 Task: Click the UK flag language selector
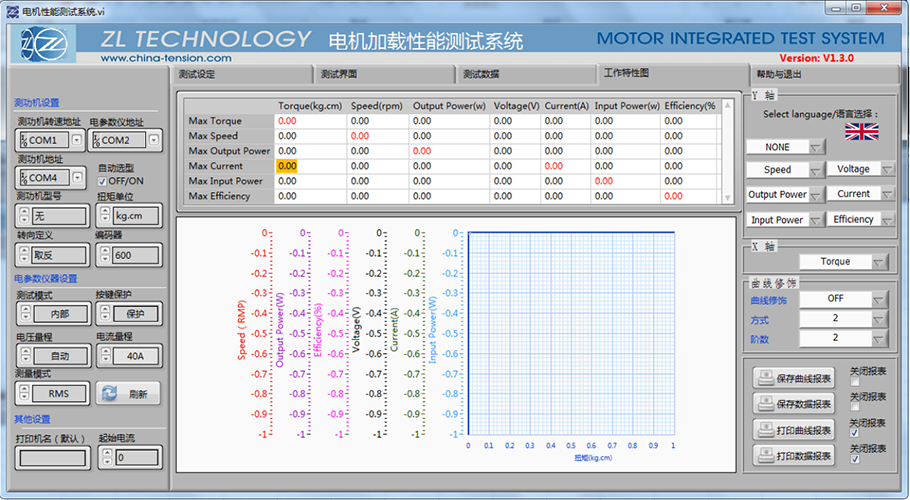[x=859, y=130]
